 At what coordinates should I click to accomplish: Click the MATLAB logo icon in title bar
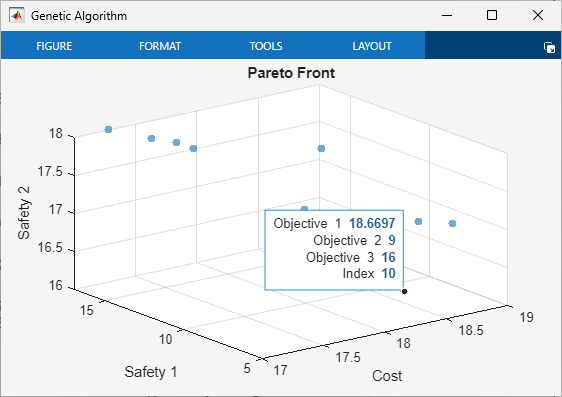[x=17, y=15]
